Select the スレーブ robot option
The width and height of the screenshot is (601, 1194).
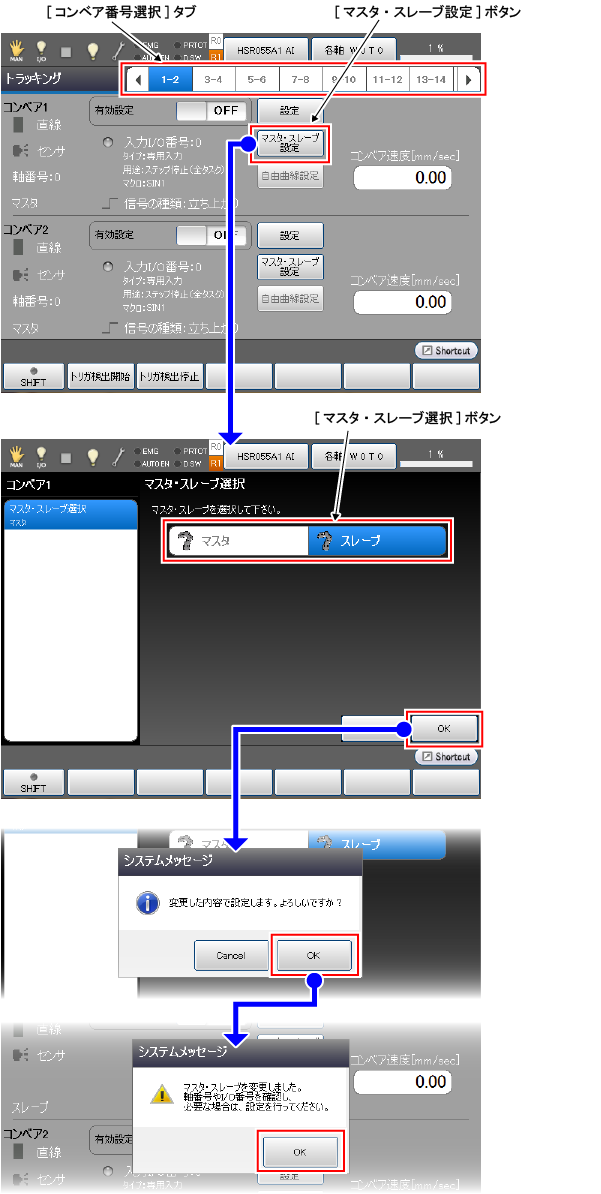pos(376,541)
